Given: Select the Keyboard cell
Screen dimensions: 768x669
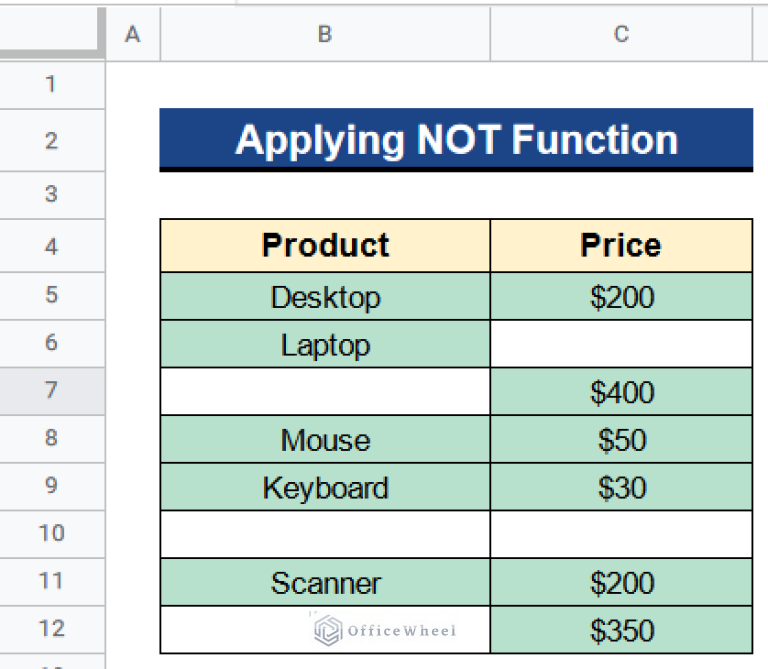Looking at the screenshot, I should (x=325, y=488).
